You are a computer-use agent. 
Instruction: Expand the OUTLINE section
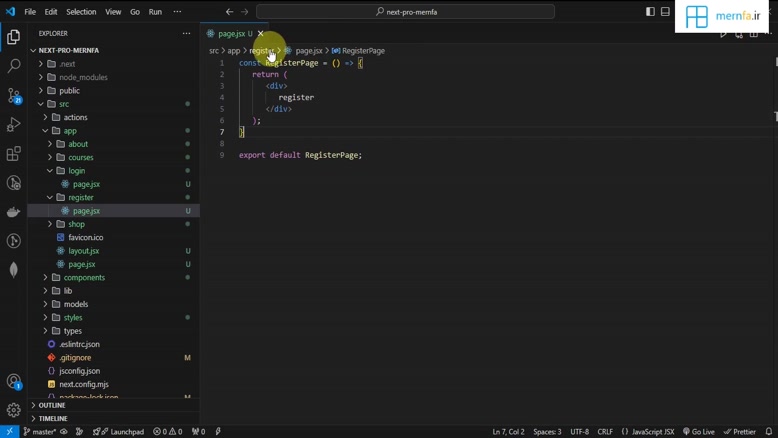coord(52,405)
